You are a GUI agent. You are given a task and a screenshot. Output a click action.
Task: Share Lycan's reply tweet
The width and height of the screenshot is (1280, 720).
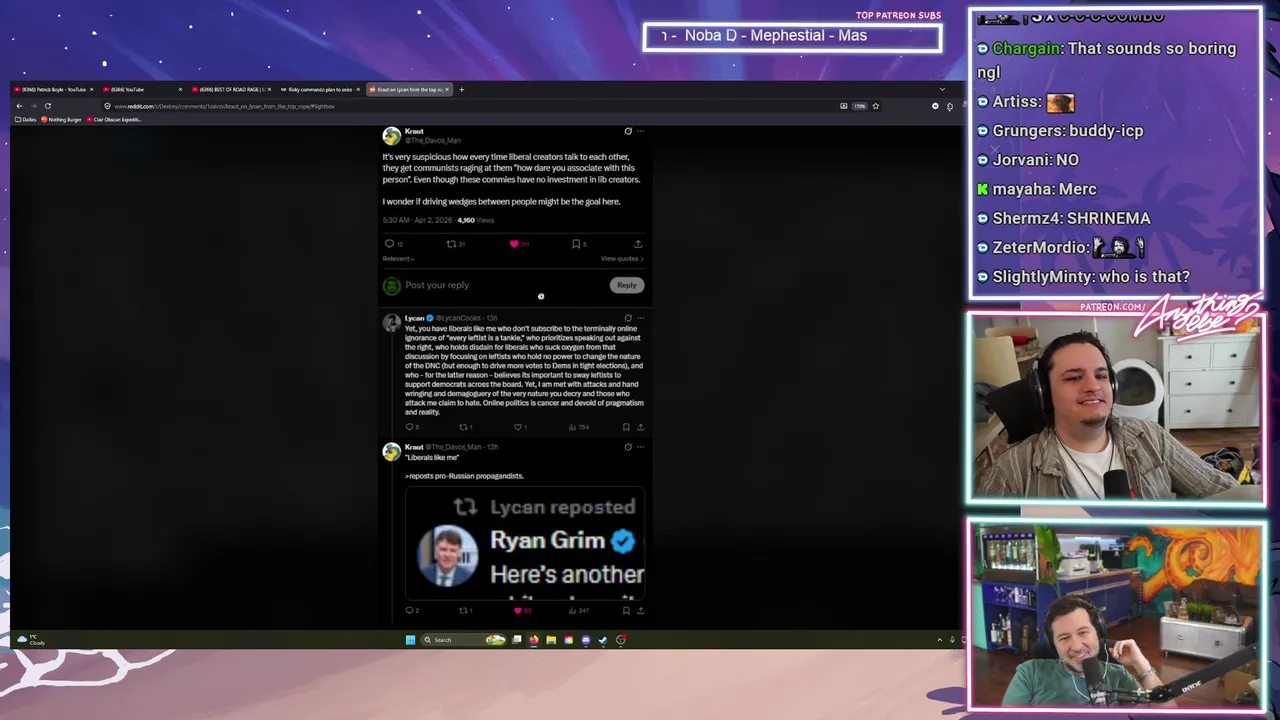(641, 427)
